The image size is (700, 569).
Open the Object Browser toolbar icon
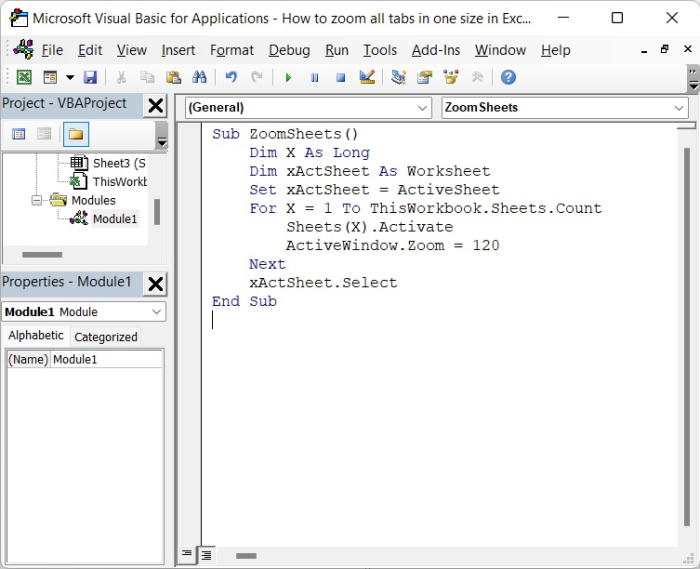(451, 78)
